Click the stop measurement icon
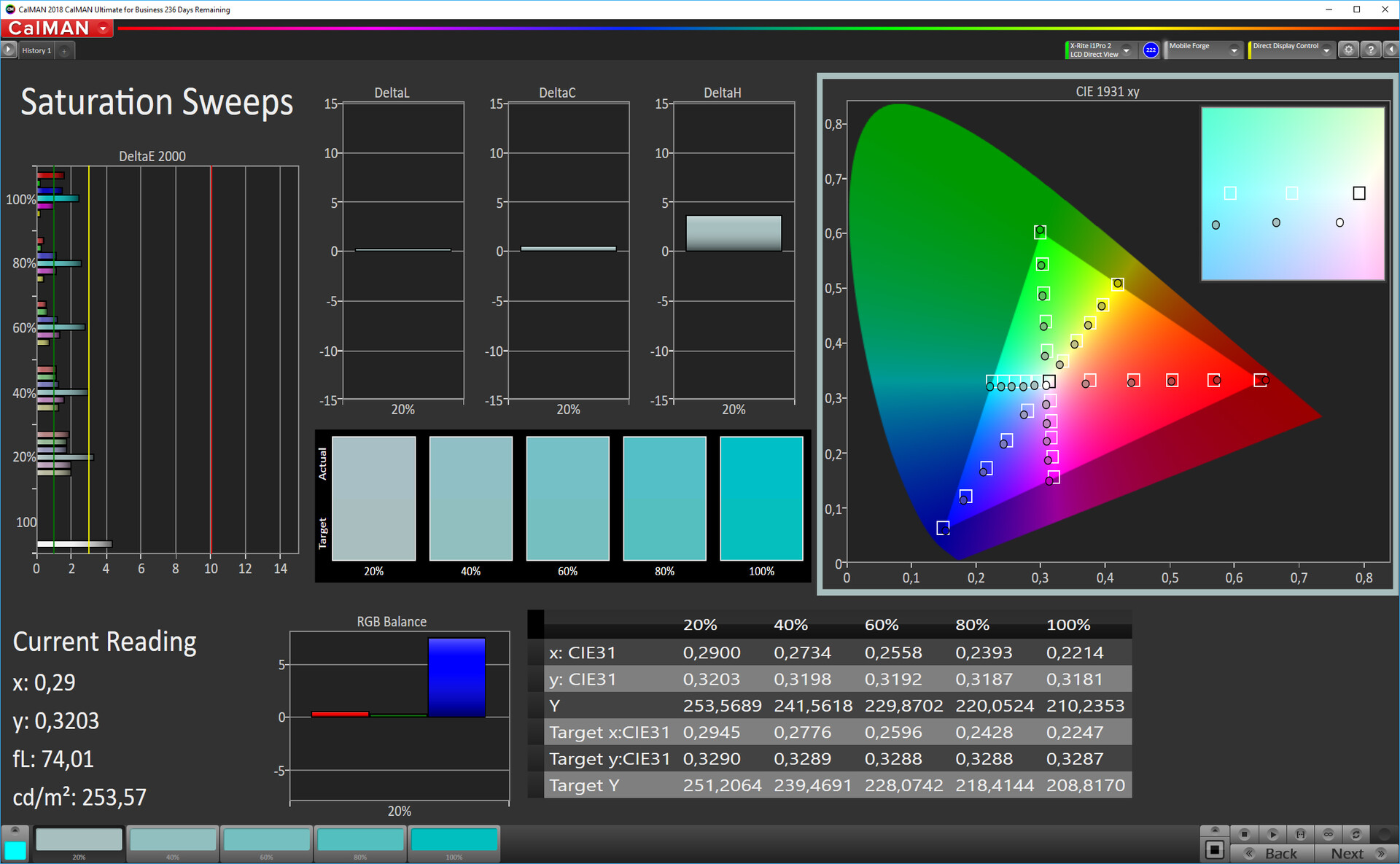The width and height of the screenshot is (1400, 864). coord(1245,834)
